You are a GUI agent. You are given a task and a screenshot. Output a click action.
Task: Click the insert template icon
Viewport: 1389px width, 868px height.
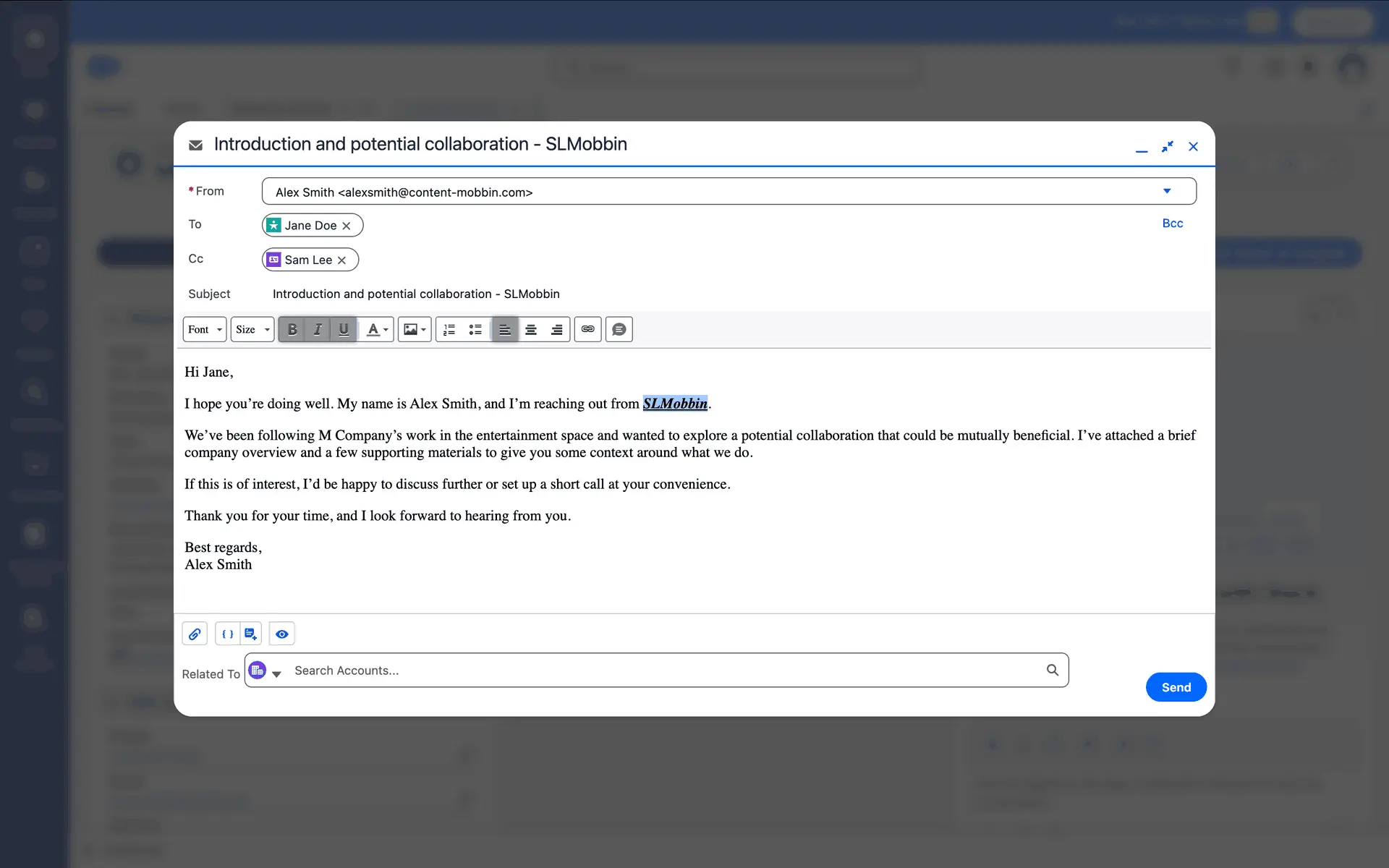[250, 634]
